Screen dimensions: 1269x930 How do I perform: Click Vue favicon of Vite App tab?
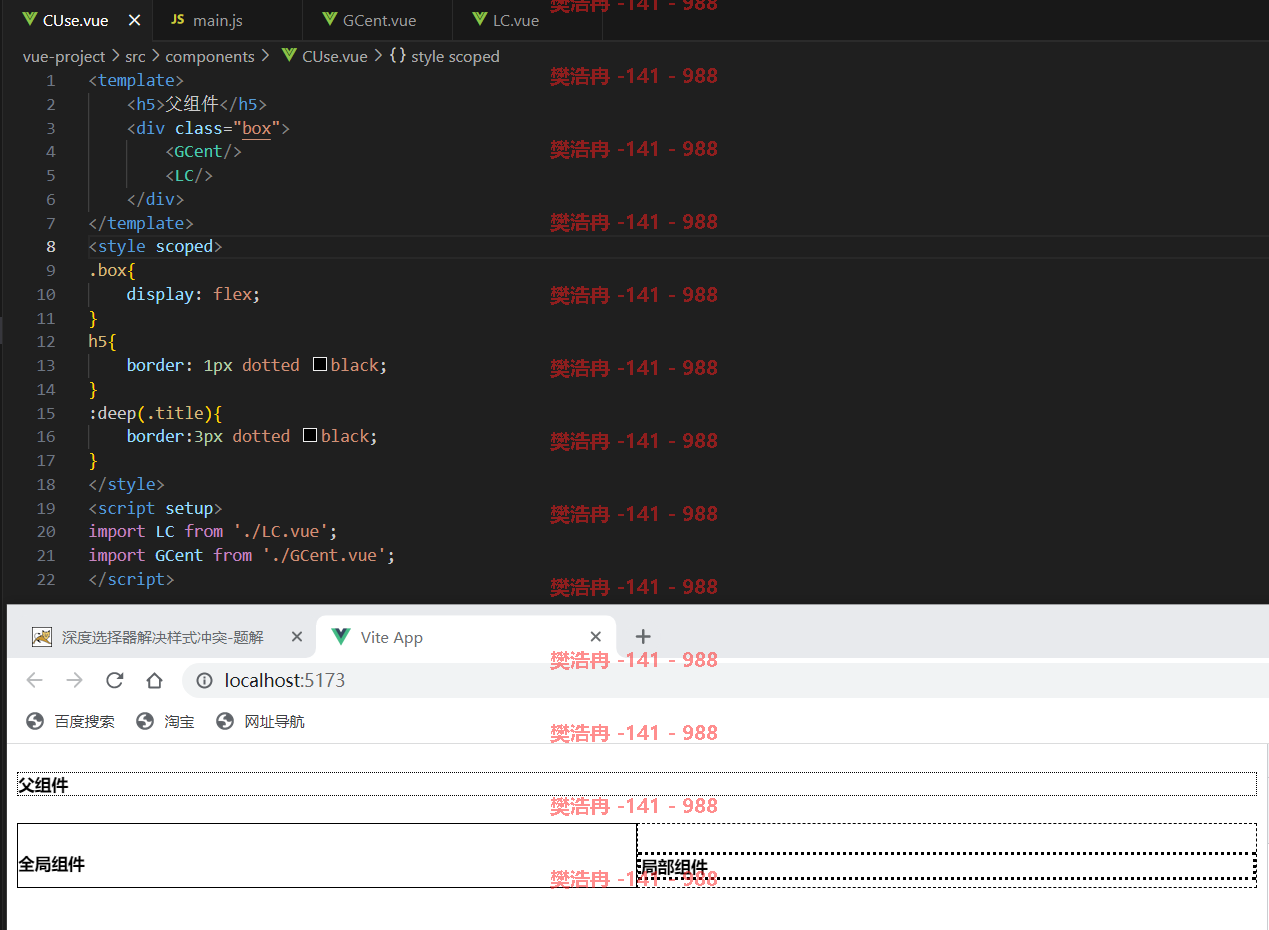click(341, 637)
